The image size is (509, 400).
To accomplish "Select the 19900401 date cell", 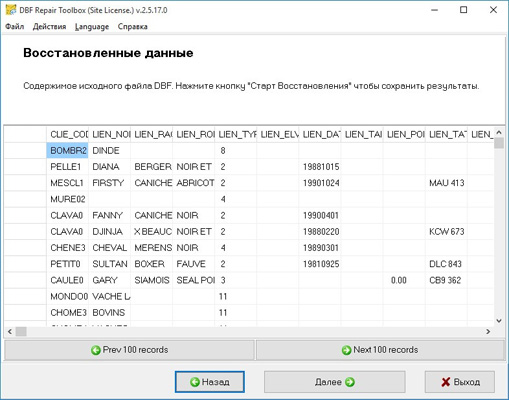I will (x=320, y=215).
